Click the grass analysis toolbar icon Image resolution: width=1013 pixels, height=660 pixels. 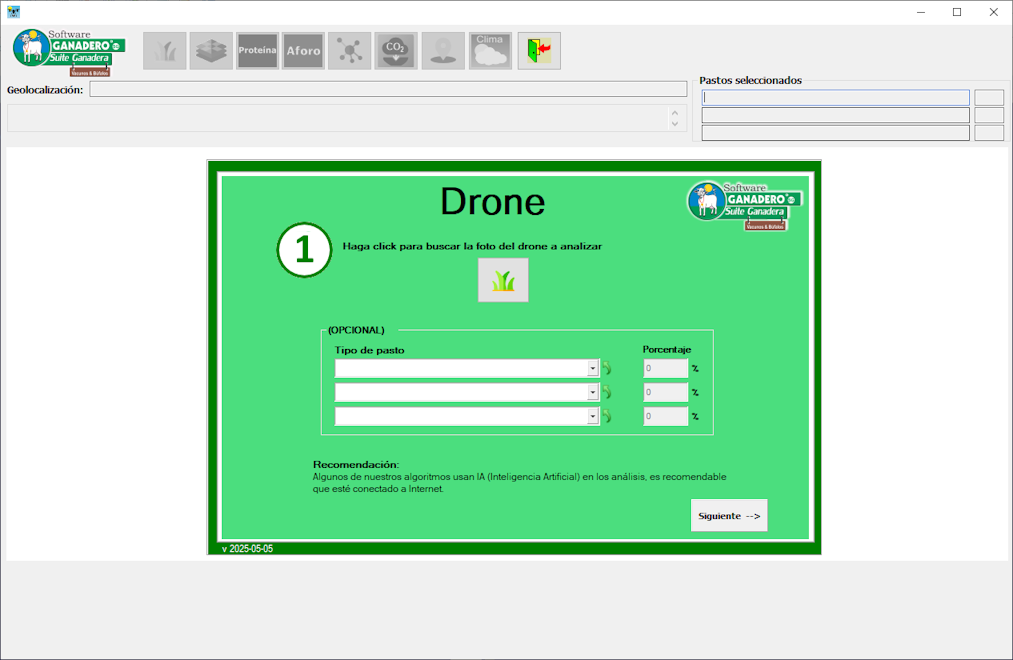click(x=165, y=51)
